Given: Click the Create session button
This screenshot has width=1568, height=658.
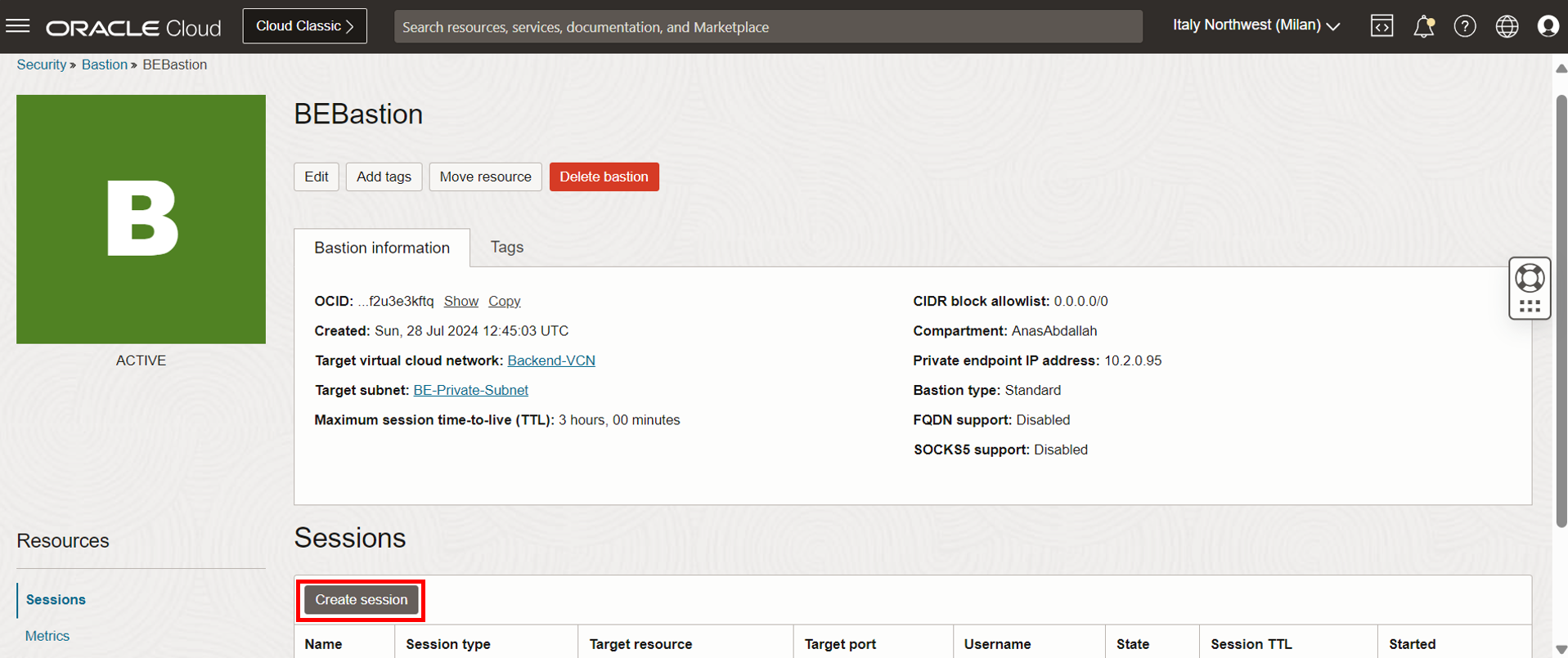Looking at the screenshot, I should tap(362, 600).
